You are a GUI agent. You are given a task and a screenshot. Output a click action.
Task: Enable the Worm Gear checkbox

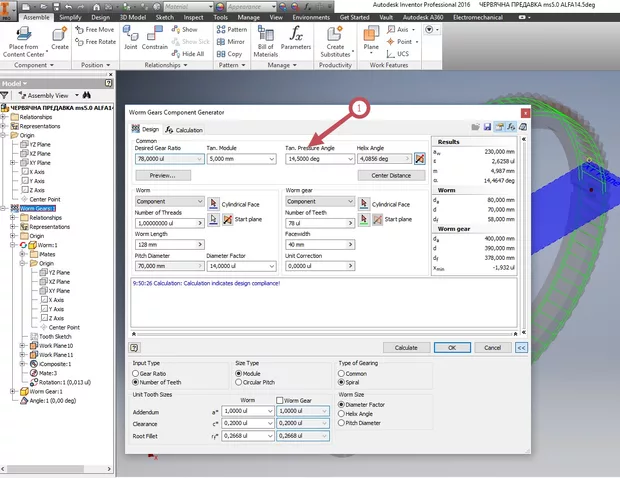(x=281, y=400)
